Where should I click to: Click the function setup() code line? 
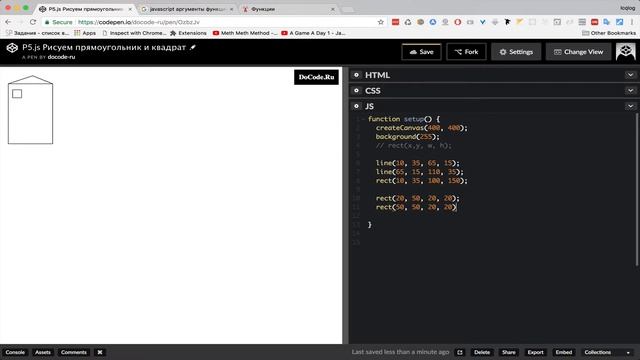(x=404, y=119)
